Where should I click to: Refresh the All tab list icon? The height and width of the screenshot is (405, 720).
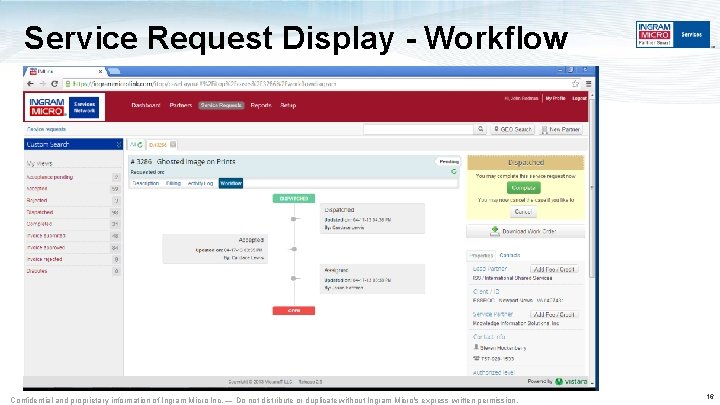140,145
